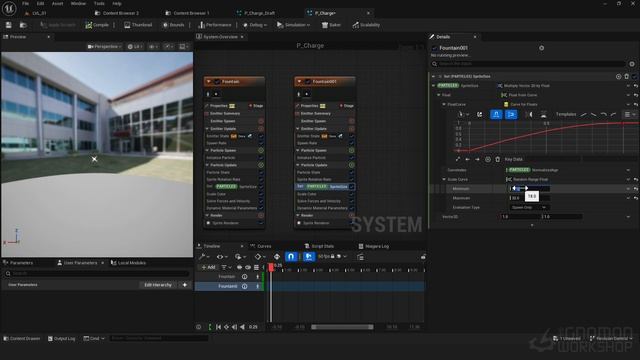Switch to the Curves tab
The image size is (640, 360).
[261, 246]
